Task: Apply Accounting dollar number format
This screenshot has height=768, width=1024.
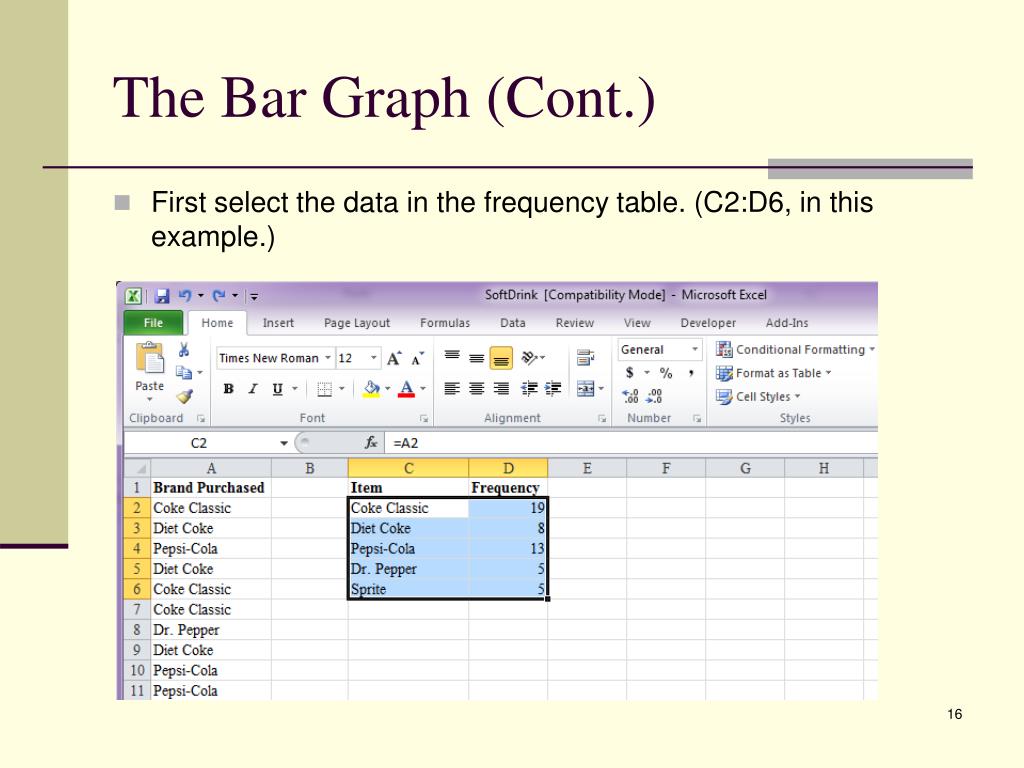Action: (630, 373)
